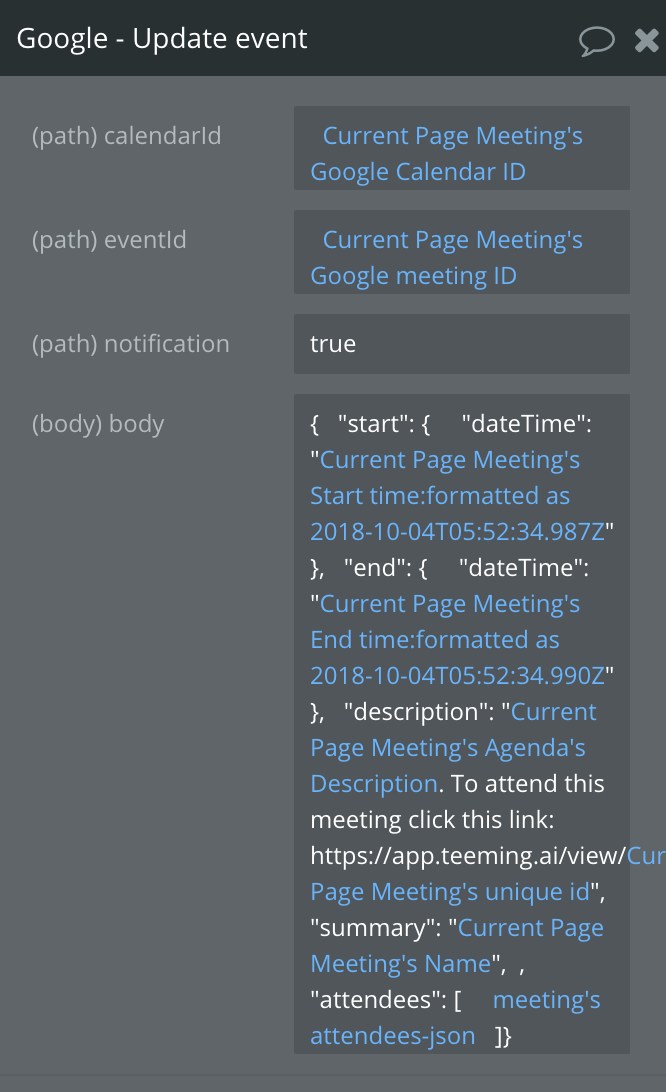Select the Start time formatted expression

(x=458, y=495)
